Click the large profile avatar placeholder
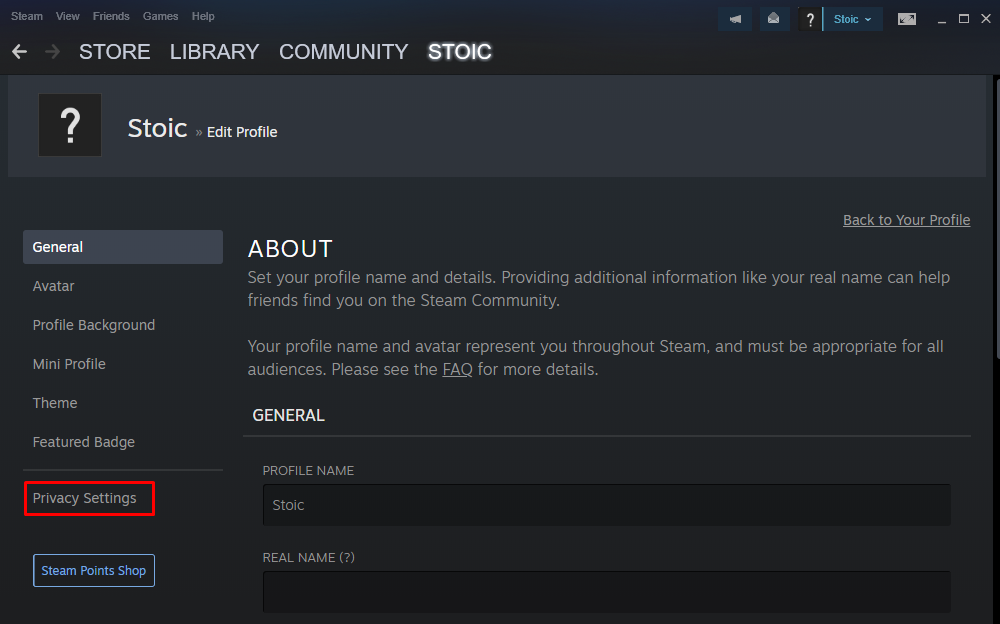The image size is (1000, 624). [70, 125]
